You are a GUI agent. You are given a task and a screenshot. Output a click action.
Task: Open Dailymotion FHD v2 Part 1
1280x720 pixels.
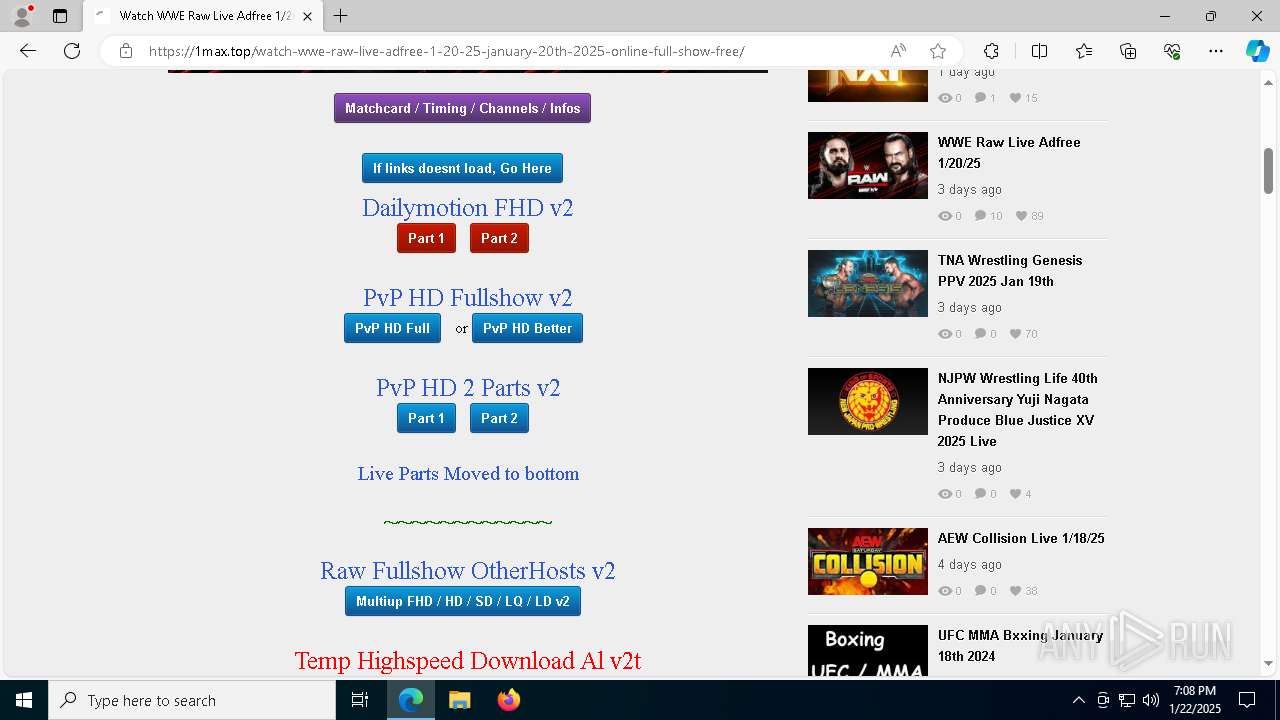[426, 238]
